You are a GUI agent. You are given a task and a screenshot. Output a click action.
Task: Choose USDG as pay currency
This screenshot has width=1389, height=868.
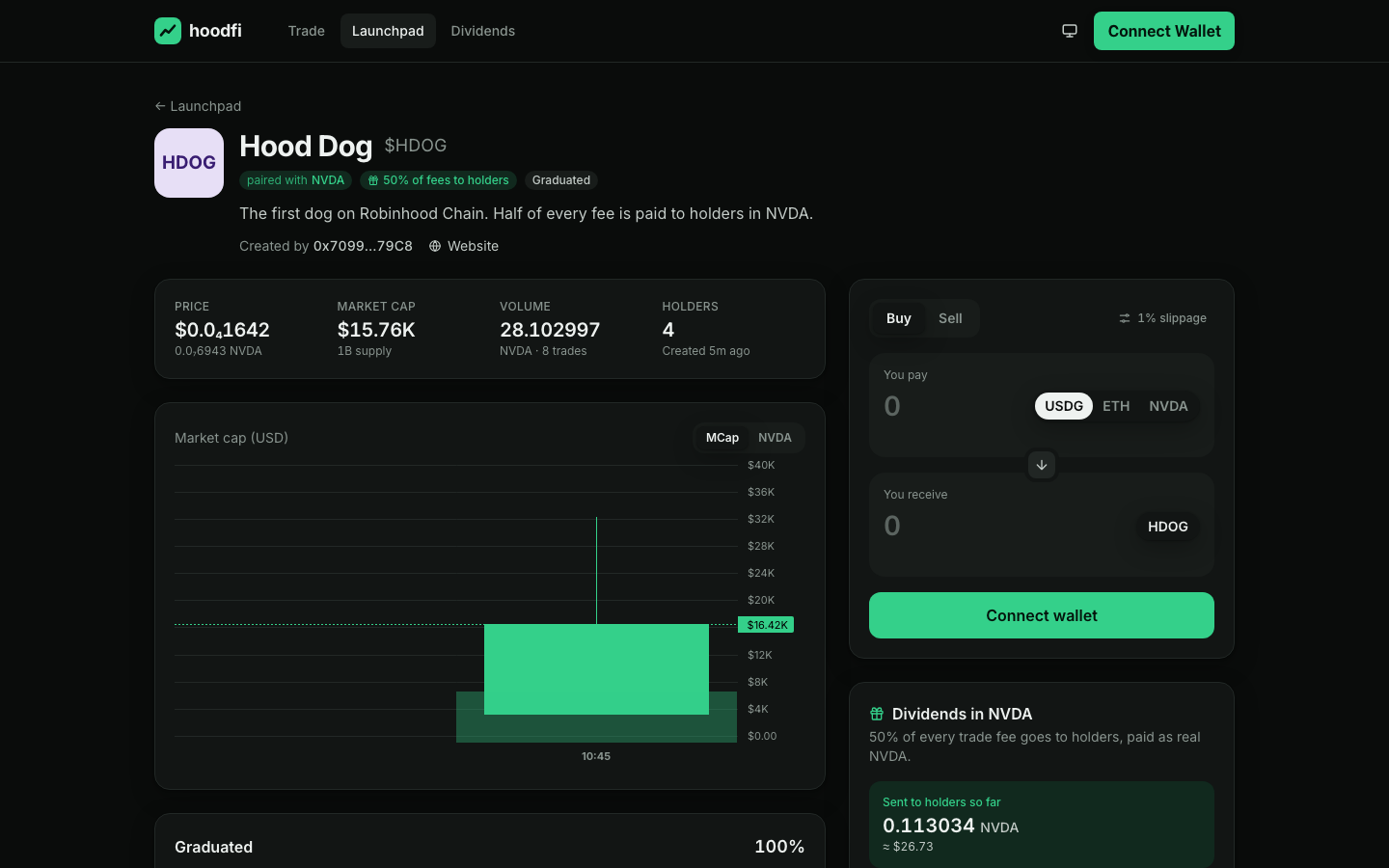(x=1064, y=406)
